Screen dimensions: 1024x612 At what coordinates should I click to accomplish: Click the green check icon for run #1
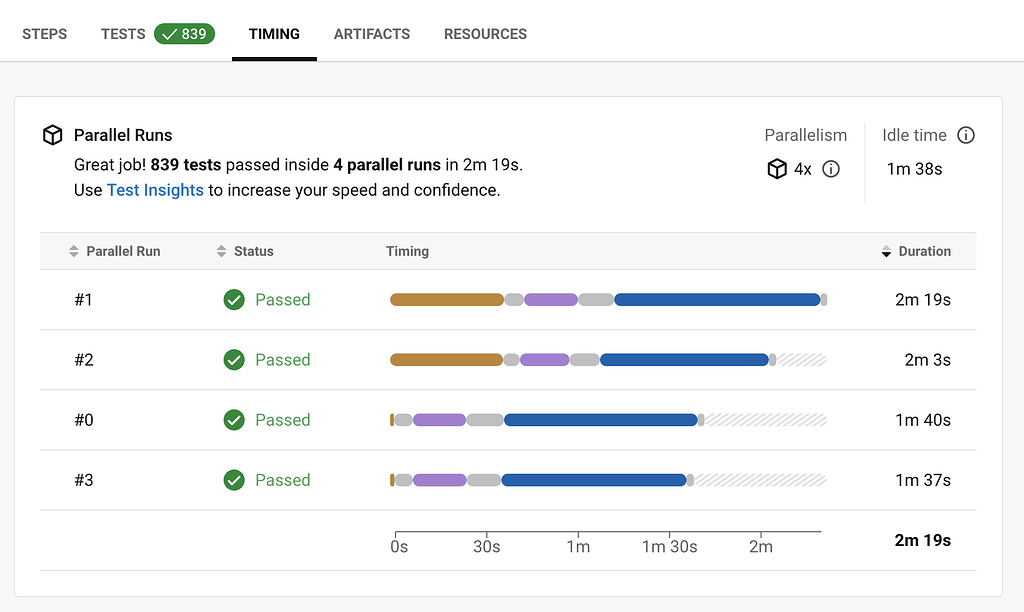coord(234,299)
